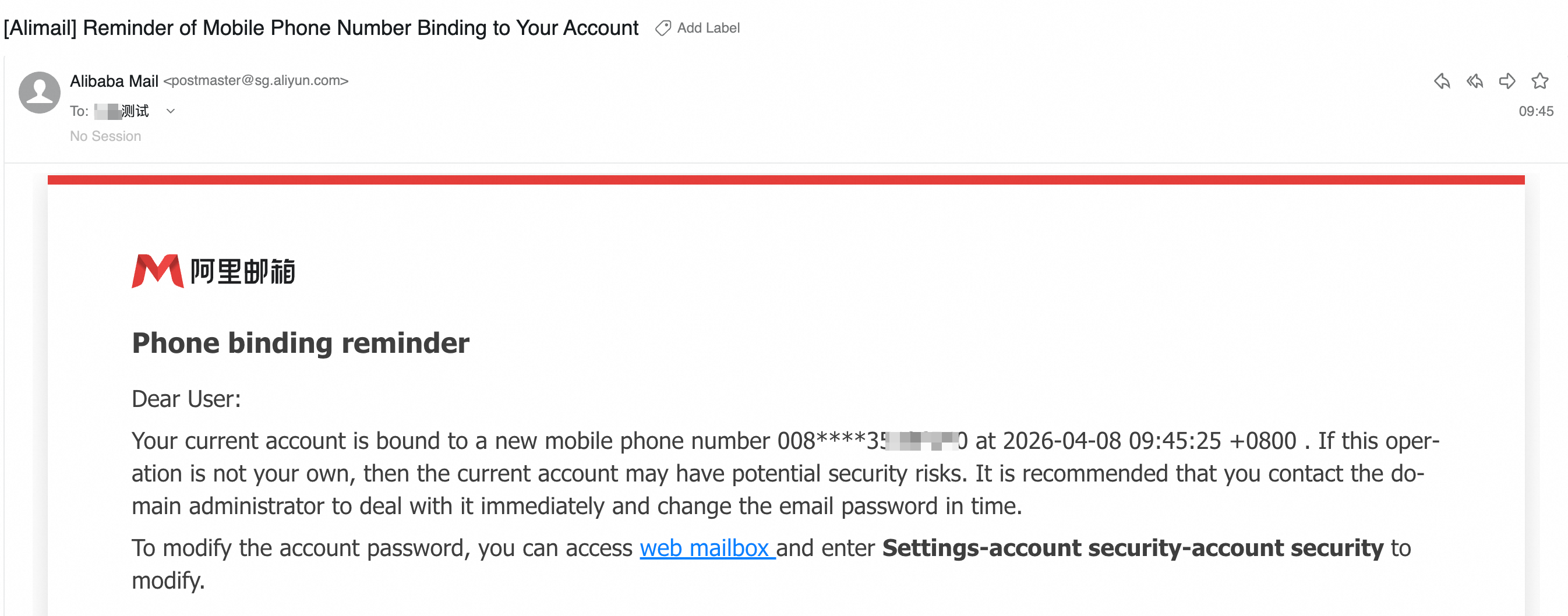Viewport: 1568px width, 616px height.
Task: Click the recipient name after To:
Action: point(122,111)
